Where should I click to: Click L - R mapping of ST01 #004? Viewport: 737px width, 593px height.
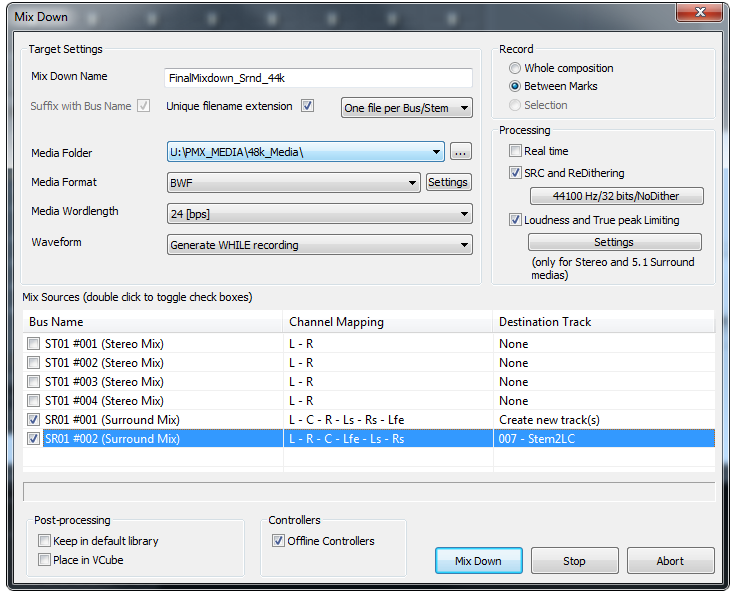(301, 401)
